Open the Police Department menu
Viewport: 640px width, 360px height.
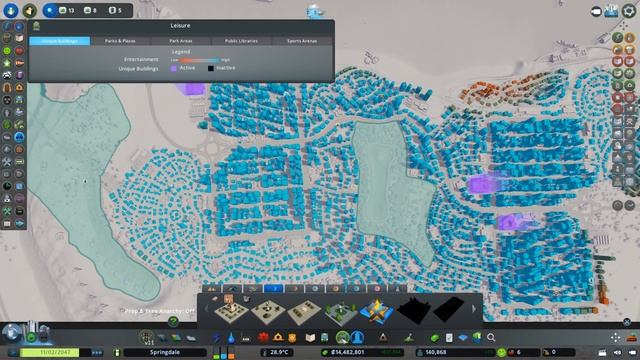coord(292,338)
